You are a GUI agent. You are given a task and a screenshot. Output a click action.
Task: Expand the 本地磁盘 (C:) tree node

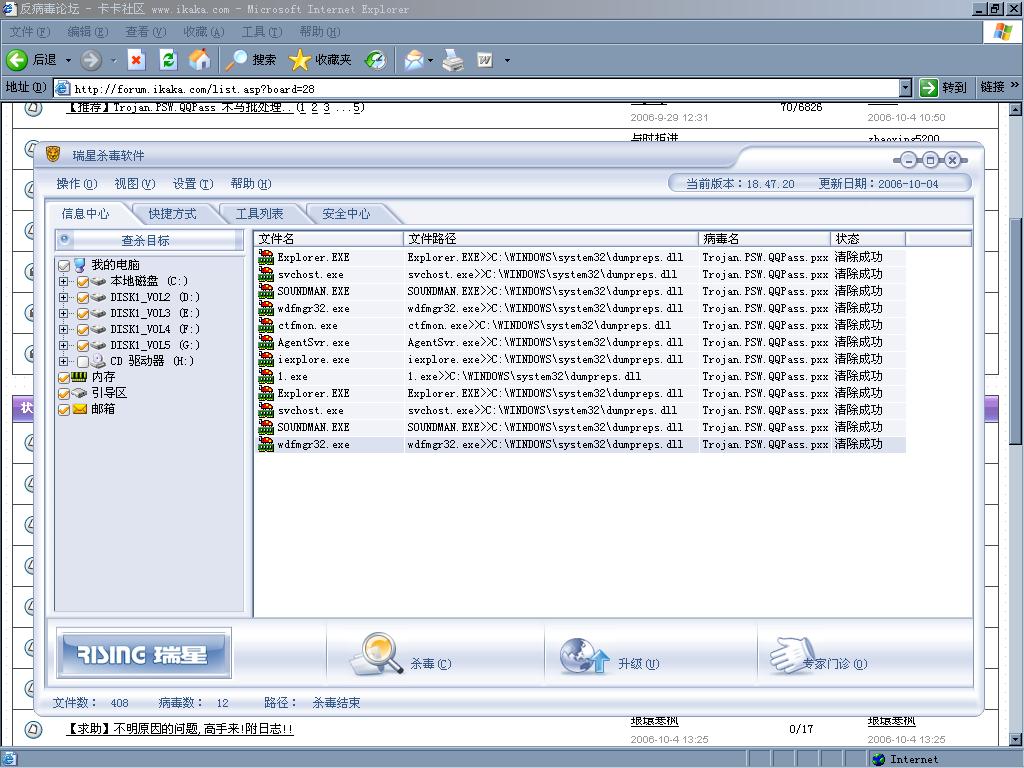pyautogui.click(x=64, y=281)
